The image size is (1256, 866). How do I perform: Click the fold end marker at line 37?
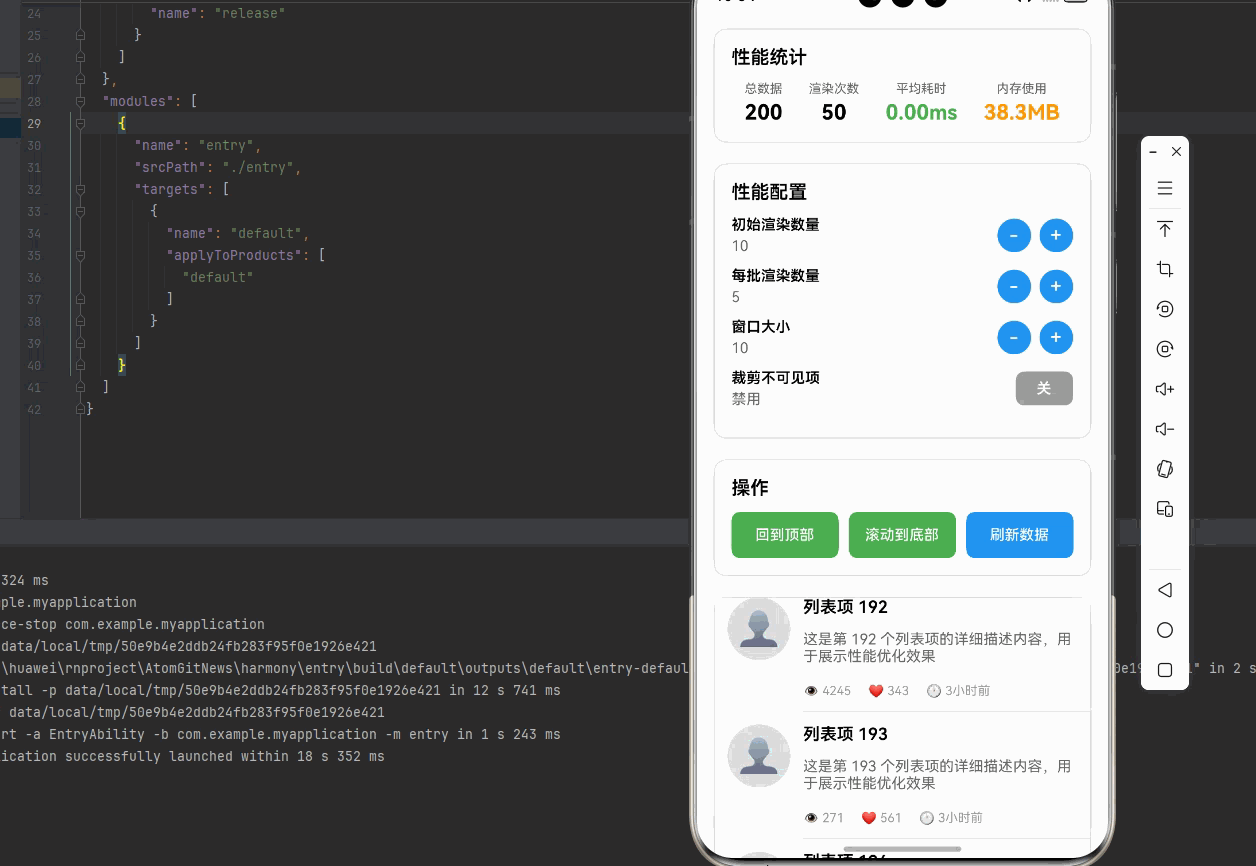click(x=81, y=299)
